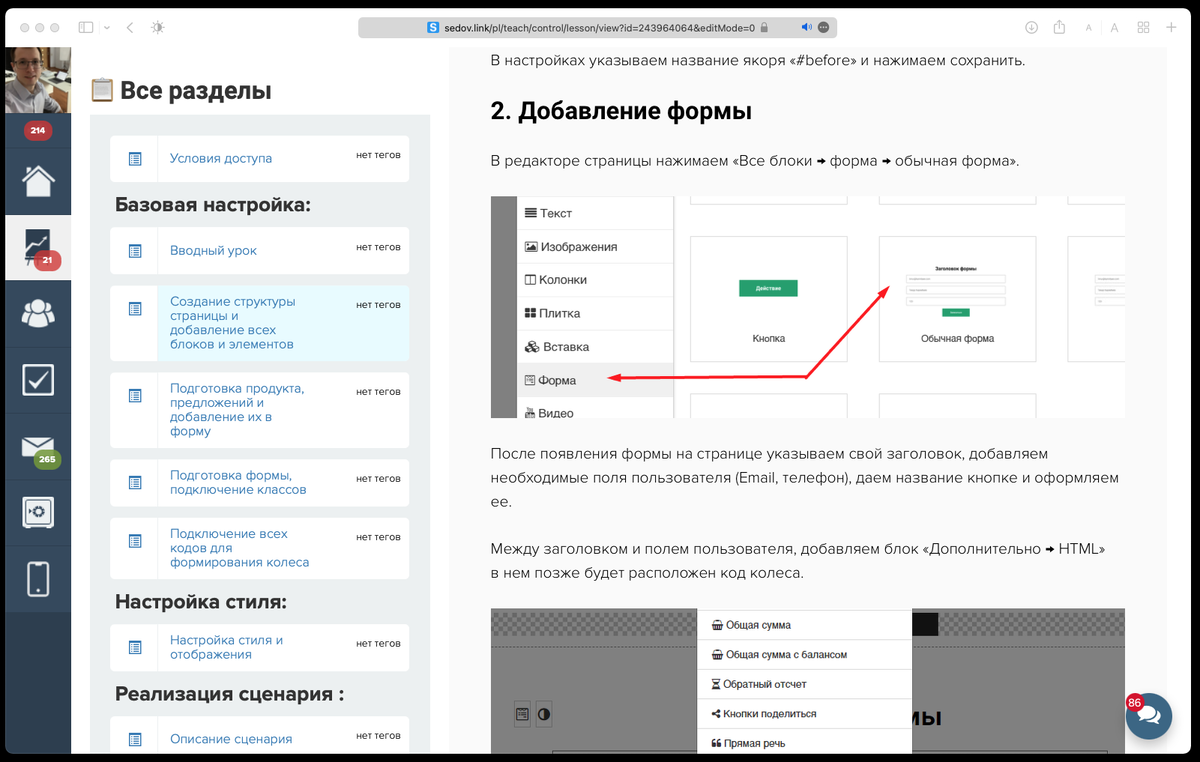The height and width of the screenshot is (762, 1200).
Task: Open the "Условия доступа" lesson link
Action: point(220,158)
